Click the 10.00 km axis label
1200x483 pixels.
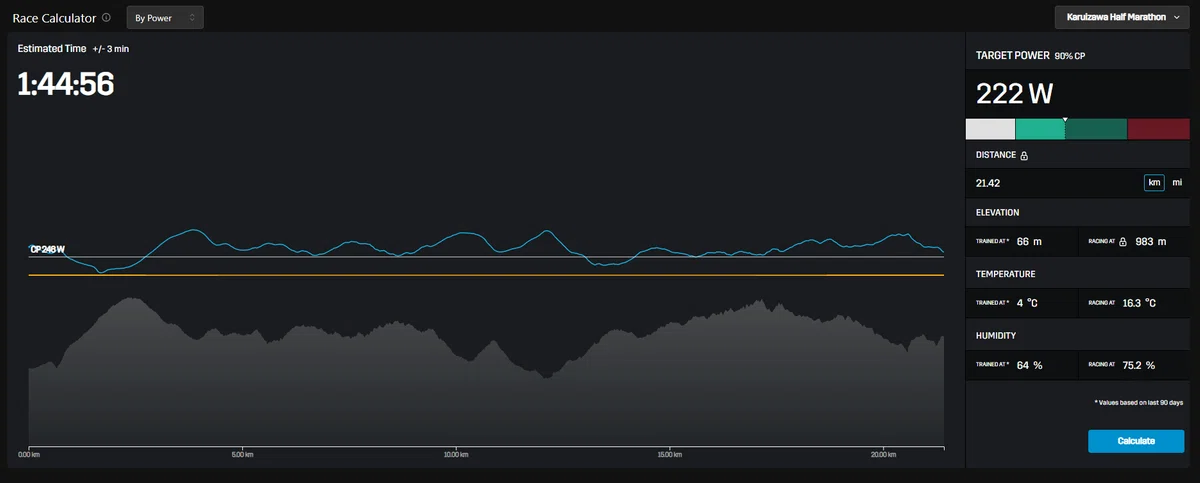tap(456, 455)
